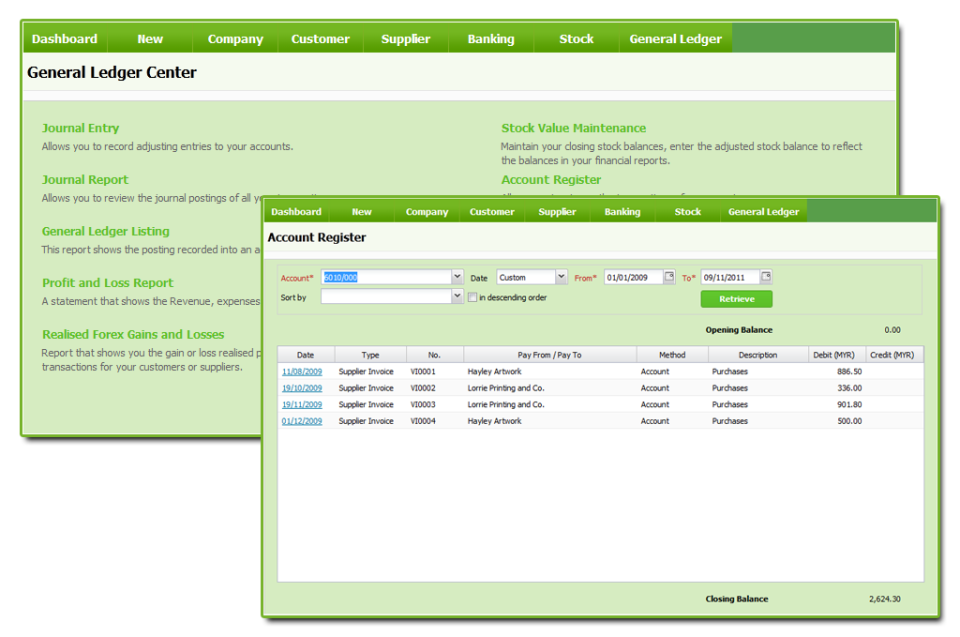View the Profit and Loss Report
This screenshot has width=960, height=637.
[107, 283]
